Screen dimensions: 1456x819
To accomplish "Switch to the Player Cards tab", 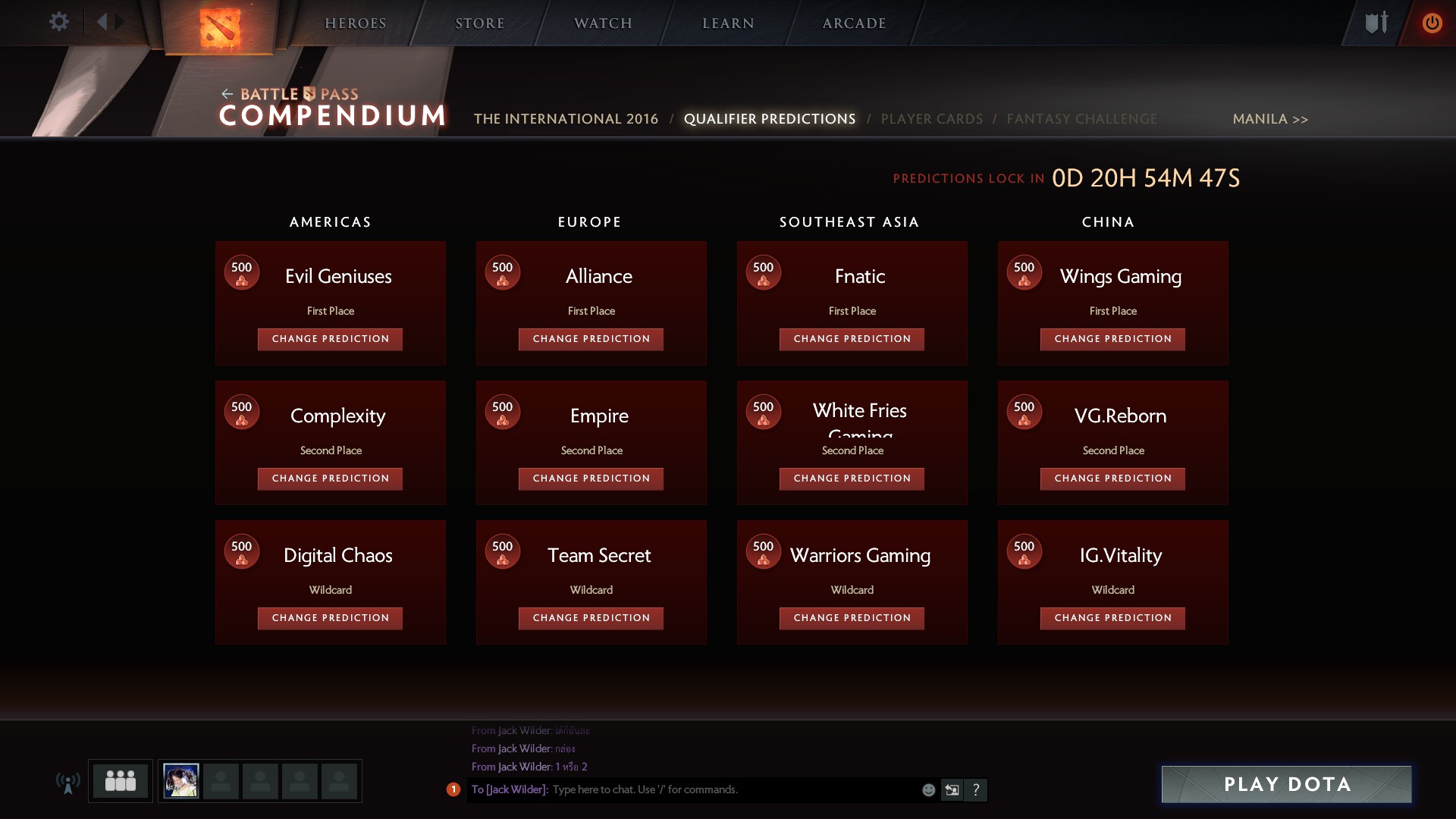I will coord(931,119).
